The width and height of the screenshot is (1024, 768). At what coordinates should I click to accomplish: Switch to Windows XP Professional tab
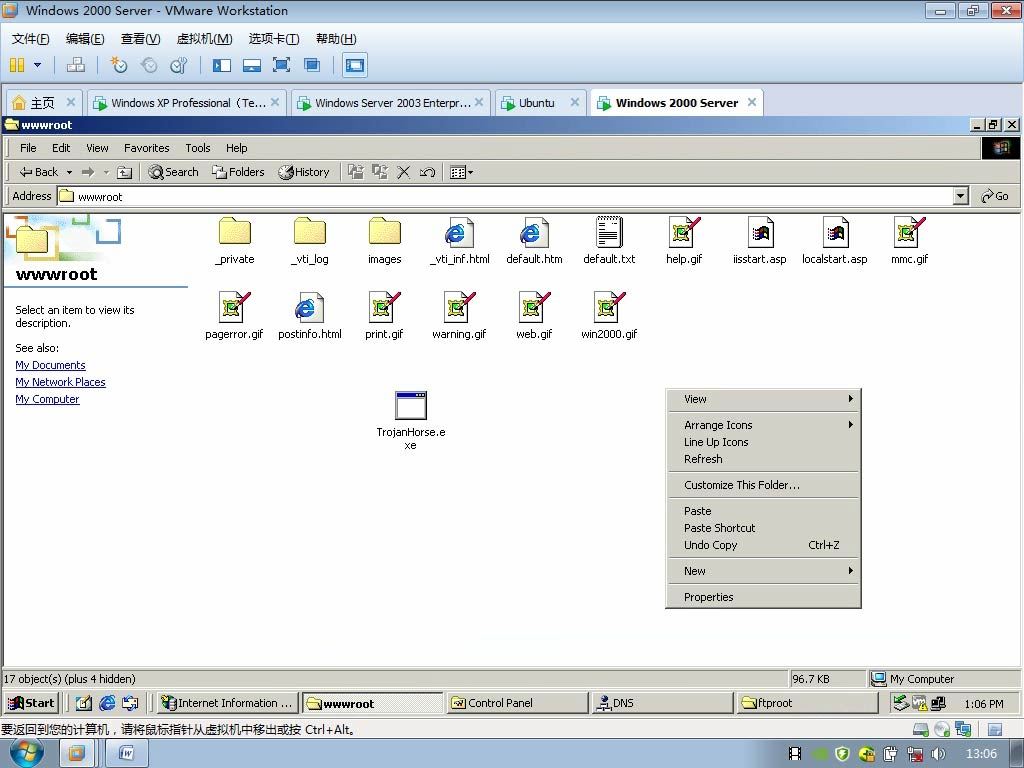pos(187,103)
